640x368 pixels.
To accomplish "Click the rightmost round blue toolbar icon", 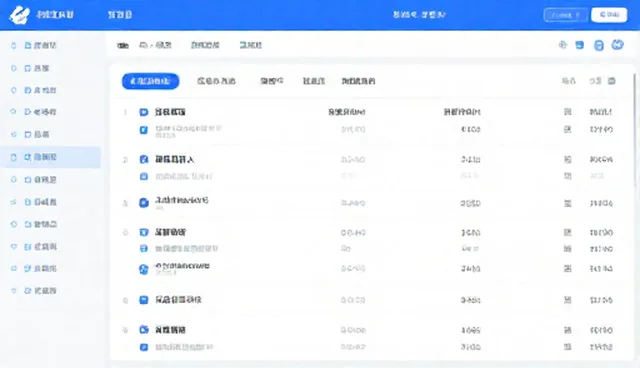I will [618, 45].
